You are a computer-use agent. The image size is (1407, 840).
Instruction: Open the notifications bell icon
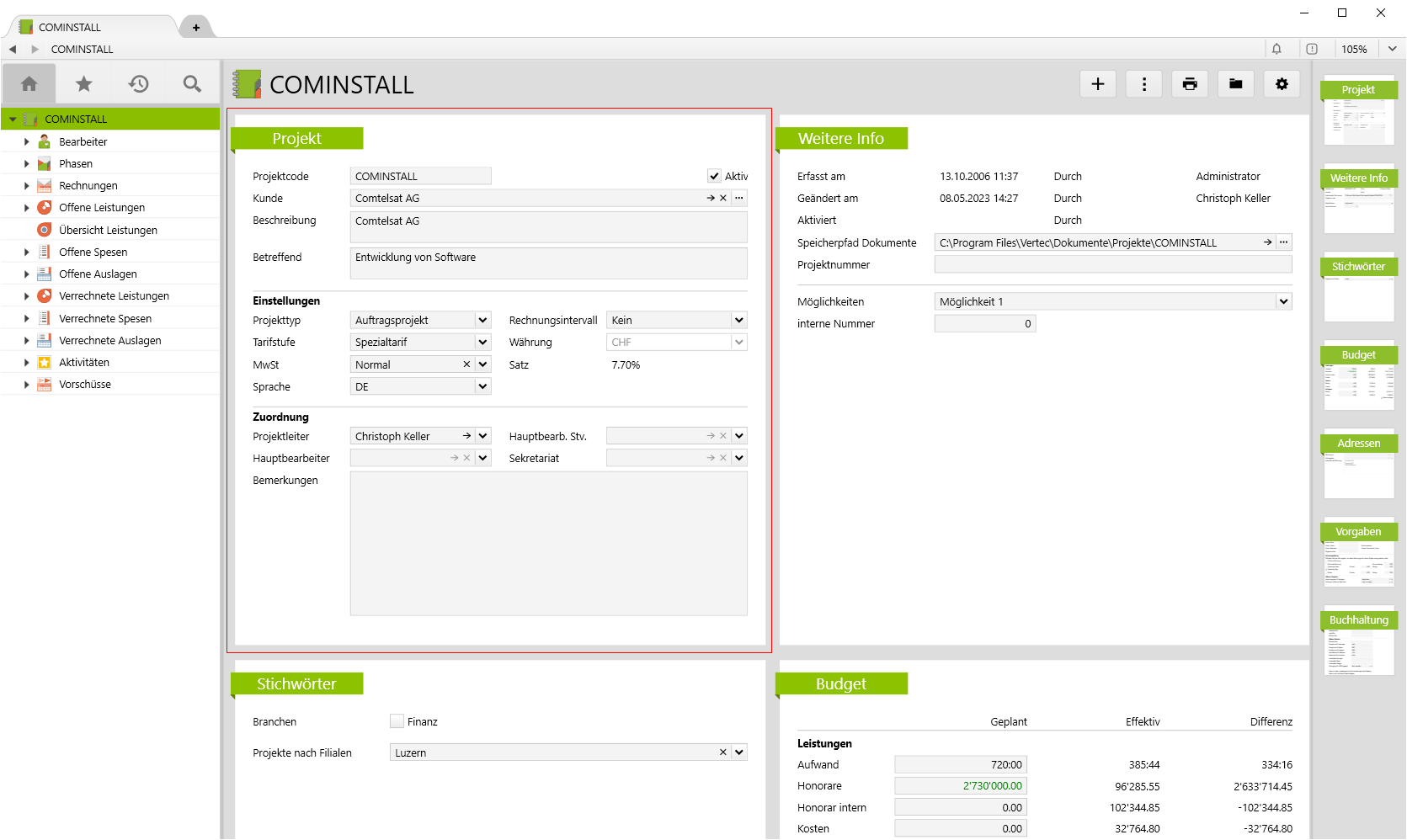(1276, 49)
